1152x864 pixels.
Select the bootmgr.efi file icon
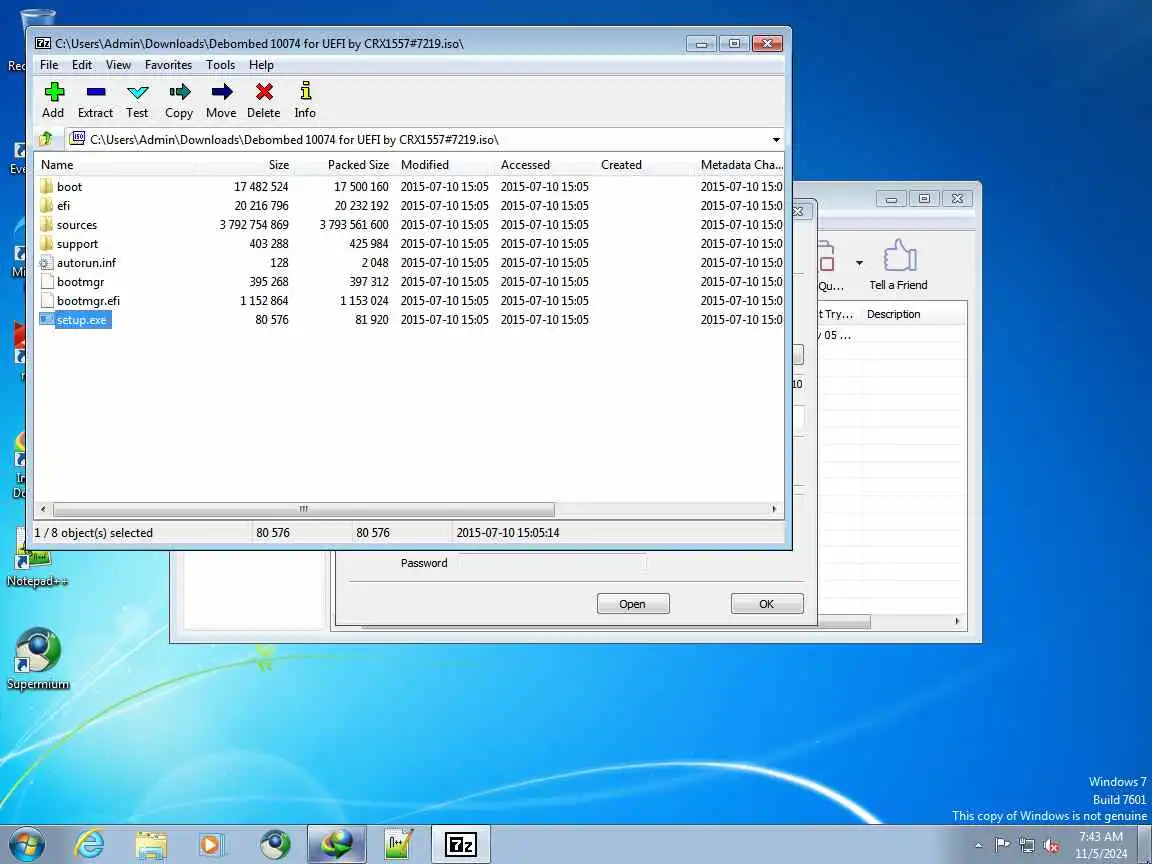click(x=46, y=301)
